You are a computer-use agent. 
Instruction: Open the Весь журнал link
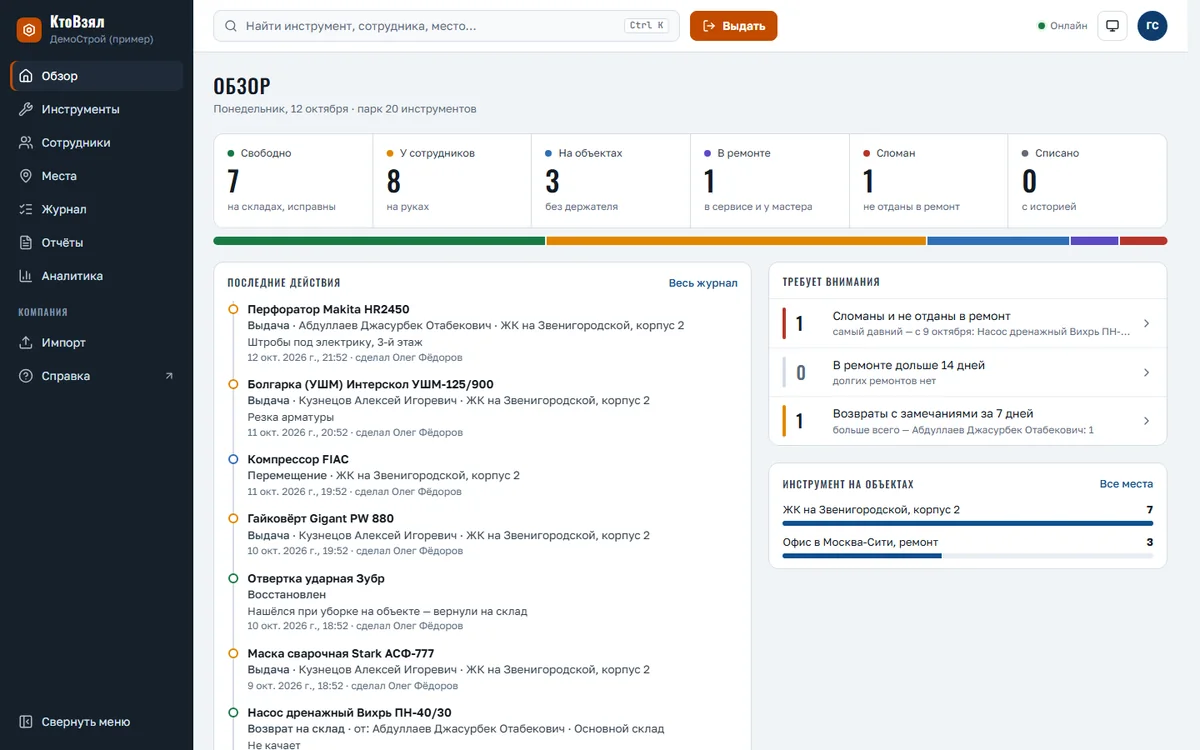[703, 283]
